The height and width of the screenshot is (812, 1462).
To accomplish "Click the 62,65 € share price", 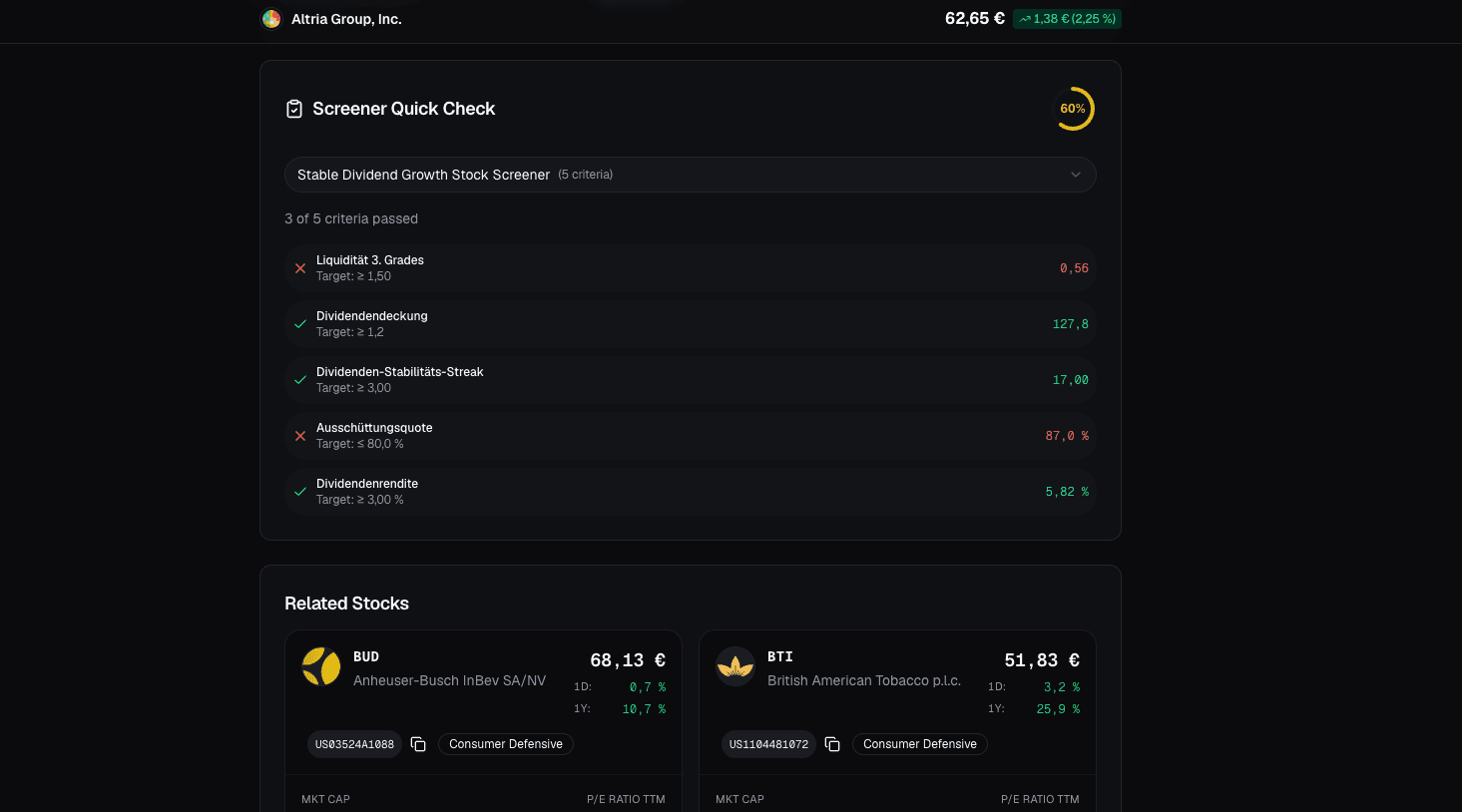I will [x=975, y=18].
